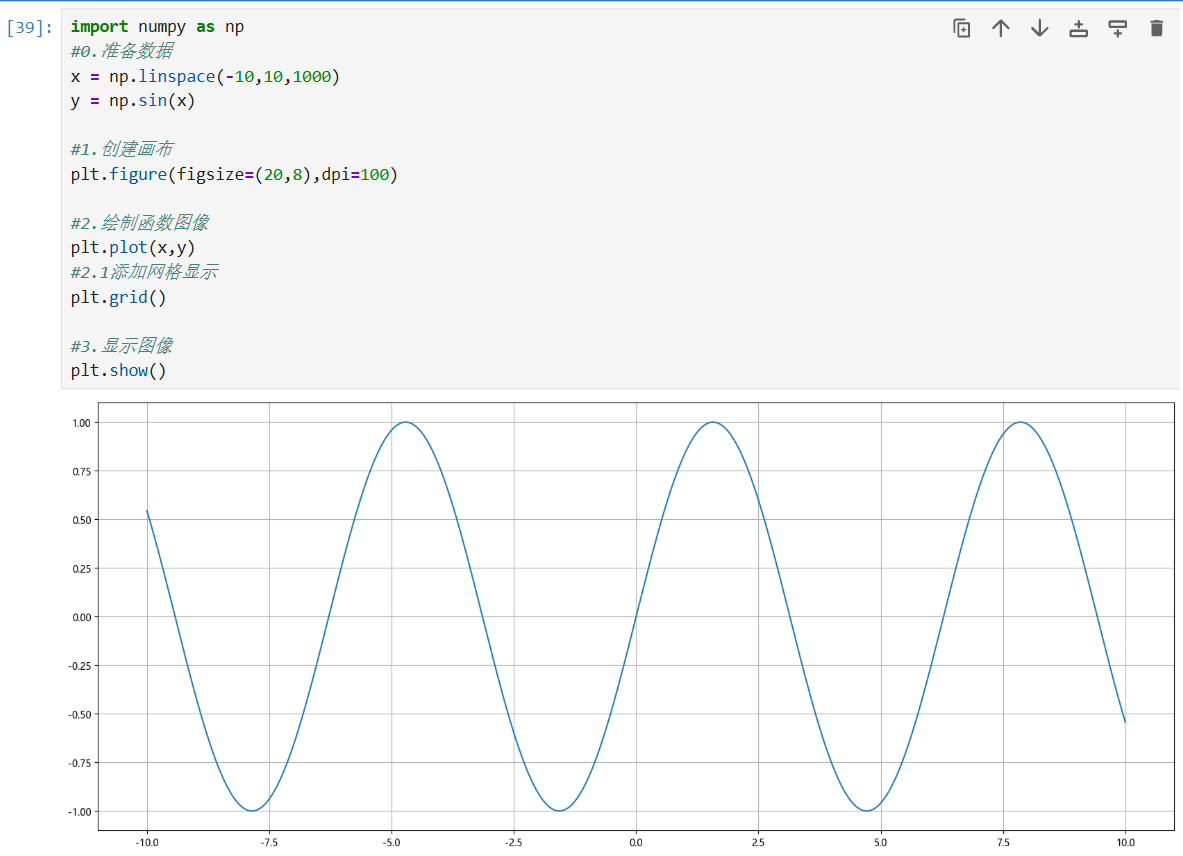This screenshot has width=1183, height=856.
Task: Insert a cell above this one
Action: click(1079, 29)
